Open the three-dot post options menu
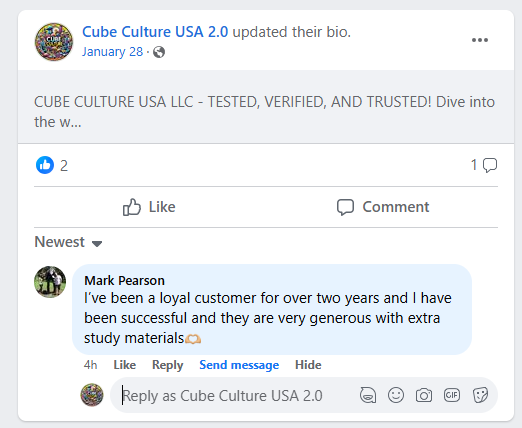 [x=480, y=40]
